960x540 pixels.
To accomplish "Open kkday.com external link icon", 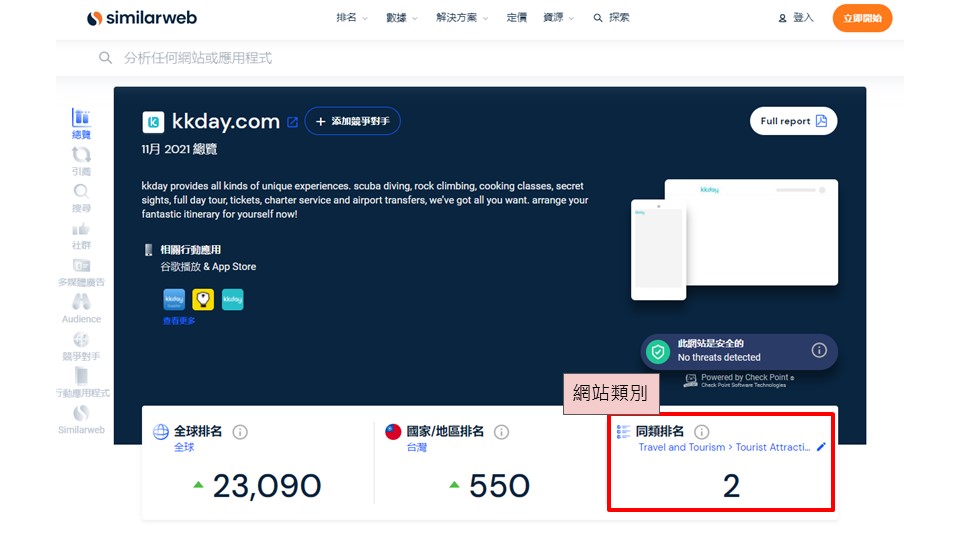I will coord(293,122).
